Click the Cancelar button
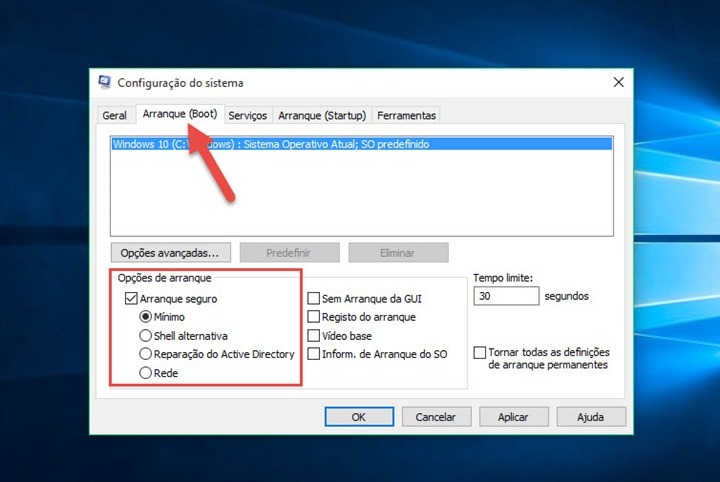The height and width of the screenshot is (482, 720). pos(436,417)
